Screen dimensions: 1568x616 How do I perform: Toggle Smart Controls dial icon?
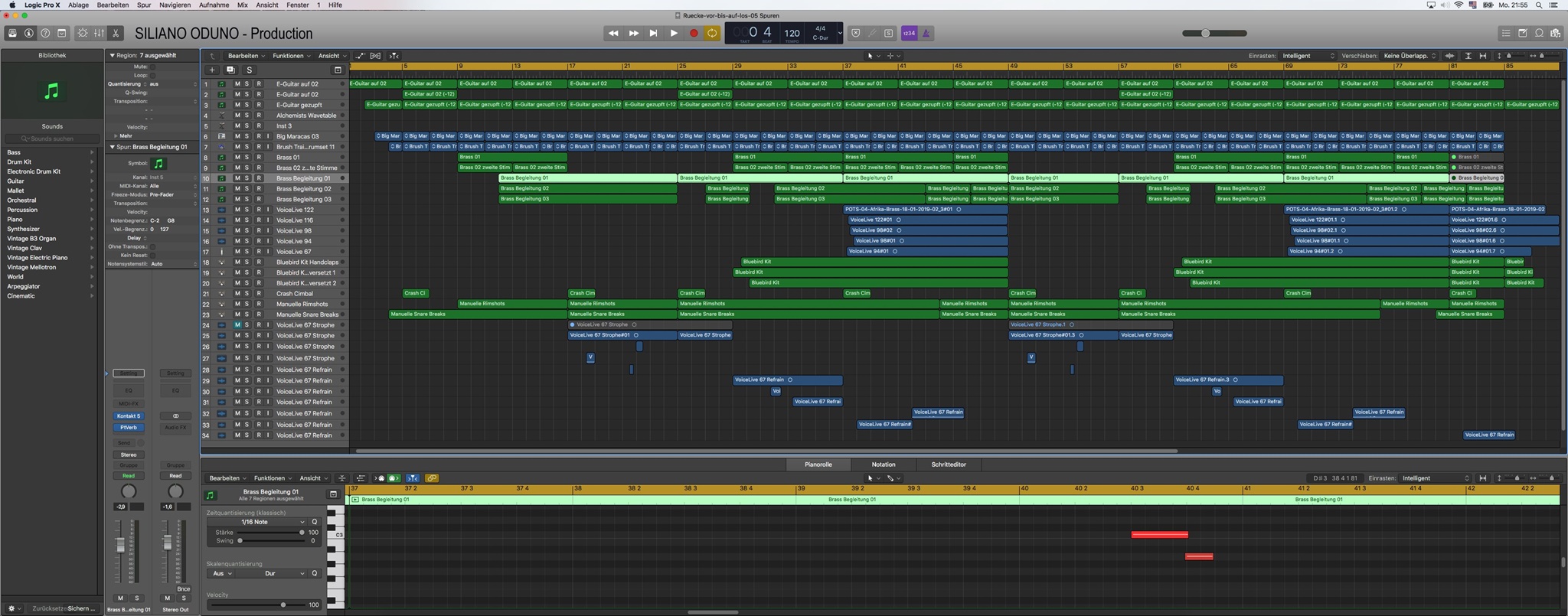(83, 33)
